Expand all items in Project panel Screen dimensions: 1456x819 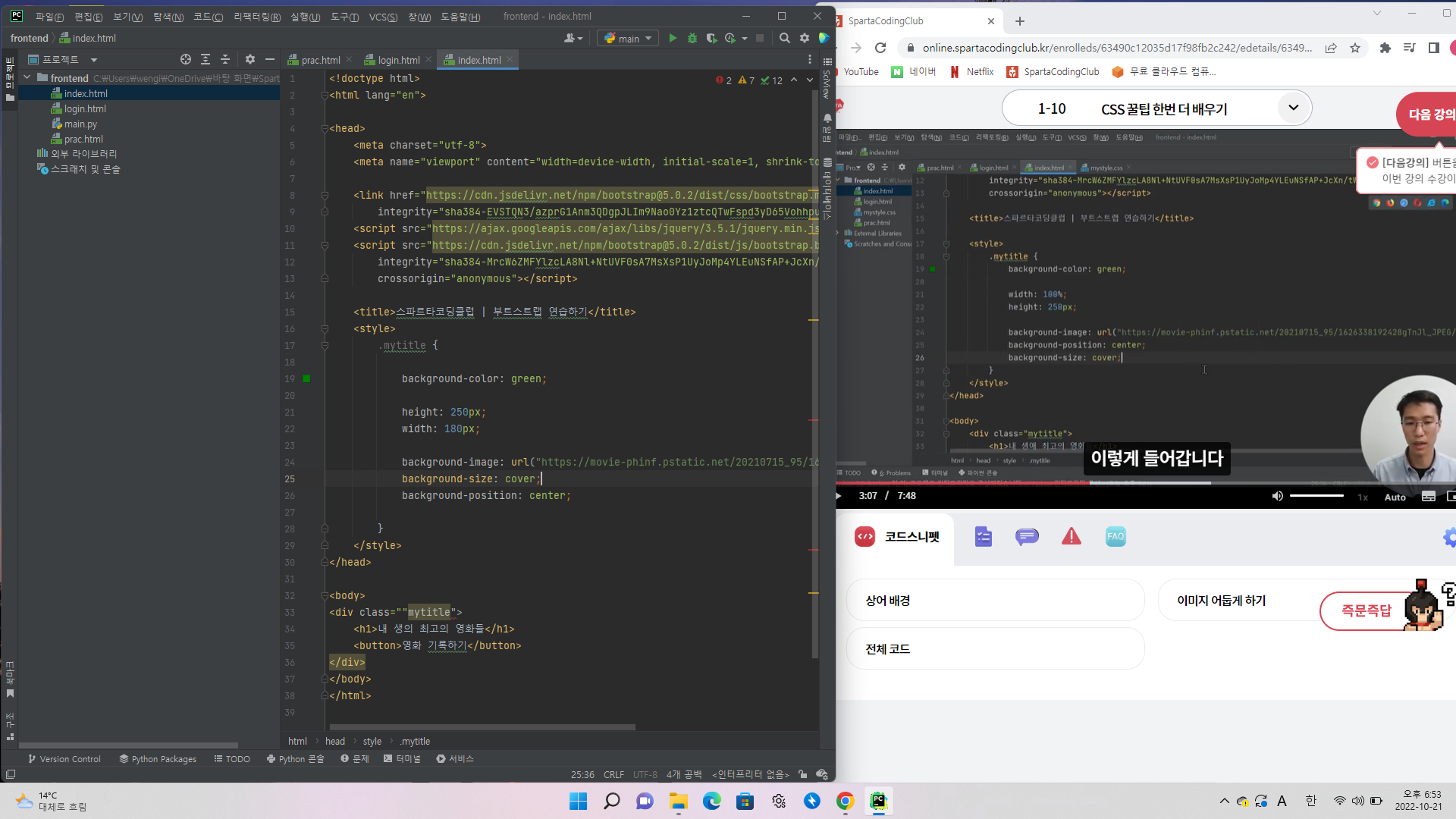coord(206,59)
